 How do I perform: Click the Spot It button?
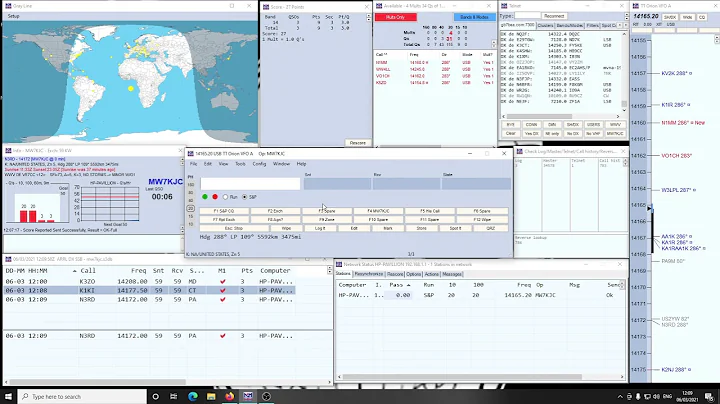(x=456, y=228)
